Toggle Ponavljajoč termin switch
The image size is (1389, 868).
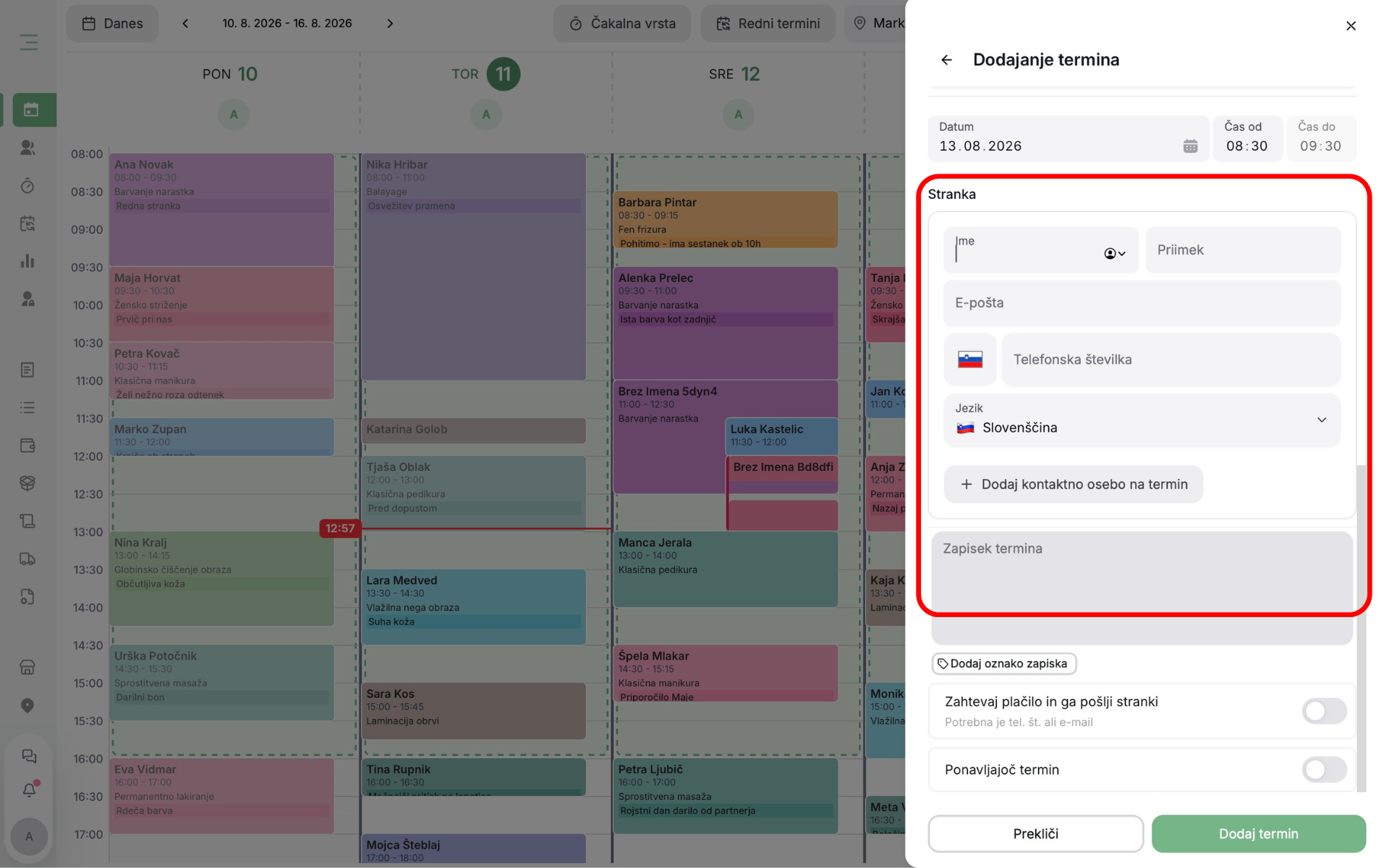click(1324, 770)
